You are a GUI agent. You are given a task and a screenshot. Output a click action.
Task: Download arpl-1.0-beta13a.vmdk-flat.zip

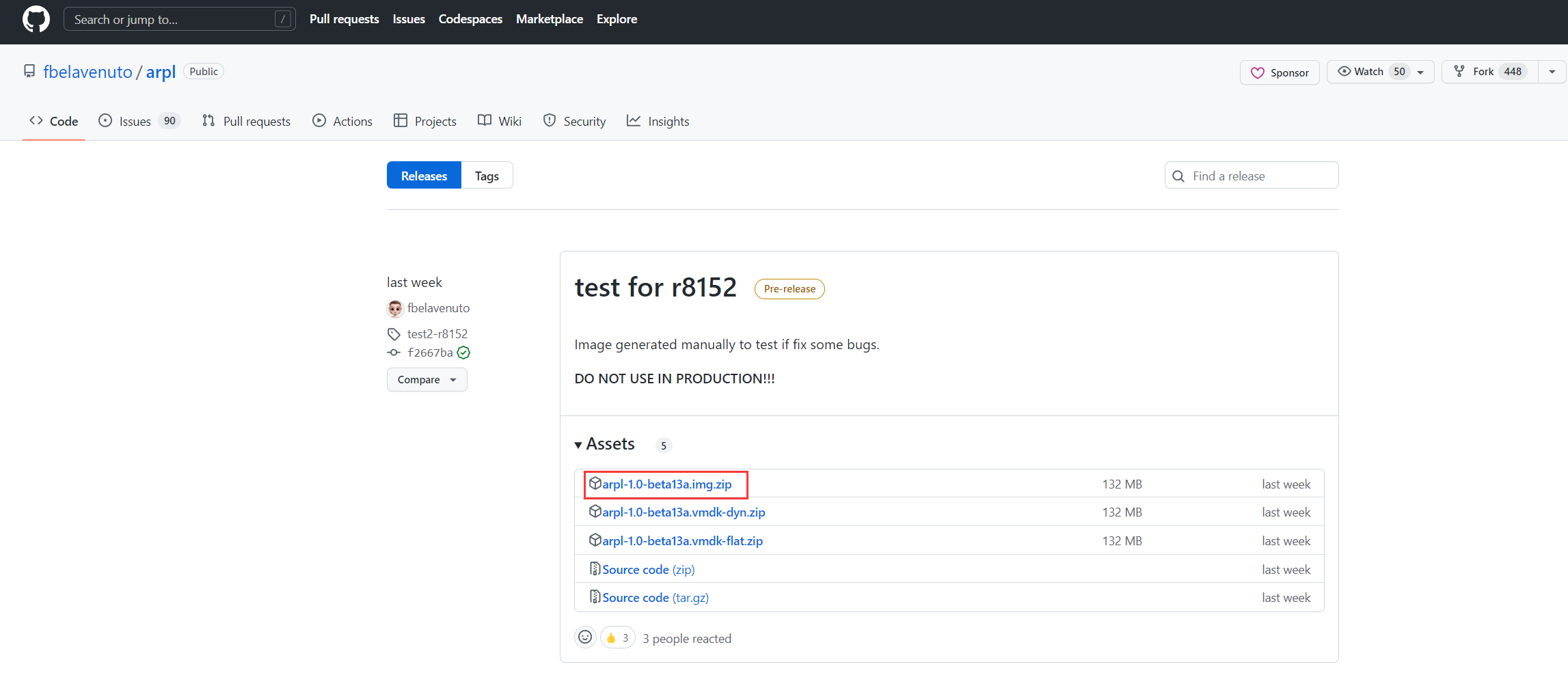point(682,540)
